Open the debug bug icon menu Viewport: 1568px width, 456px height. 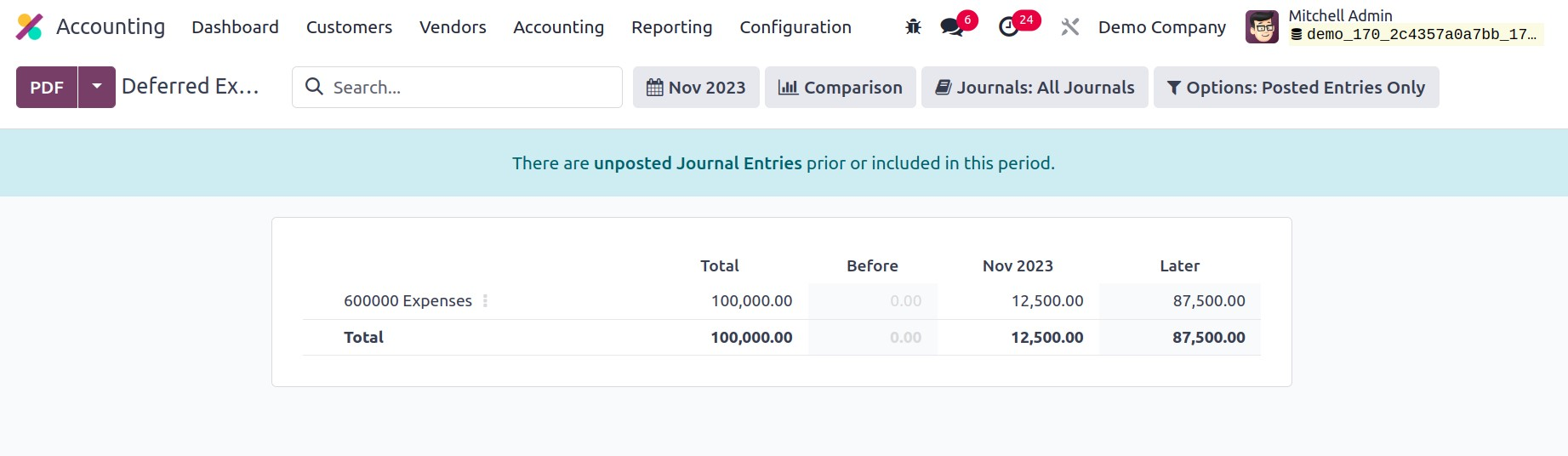pos(913,27)
